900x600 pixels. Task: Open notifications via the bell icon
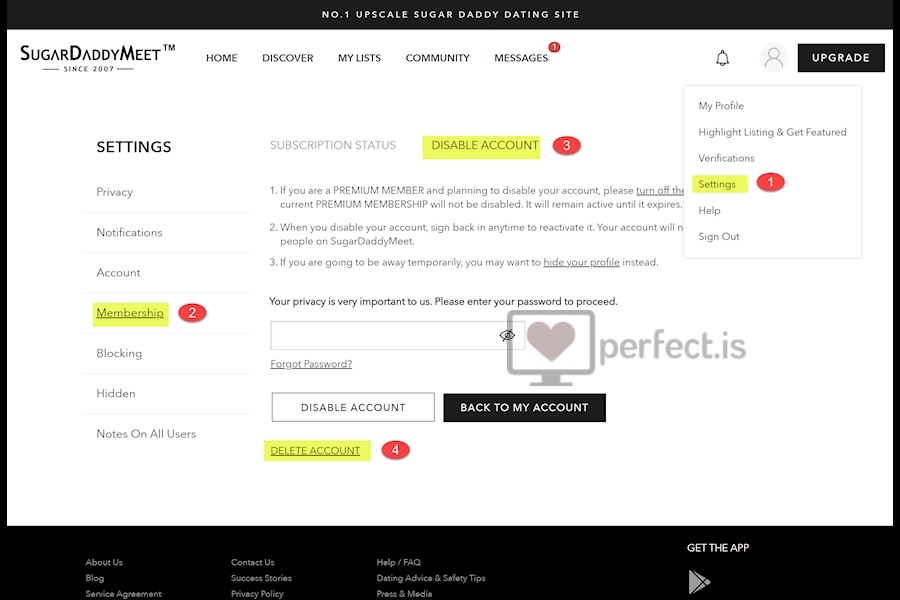point(722,57)
